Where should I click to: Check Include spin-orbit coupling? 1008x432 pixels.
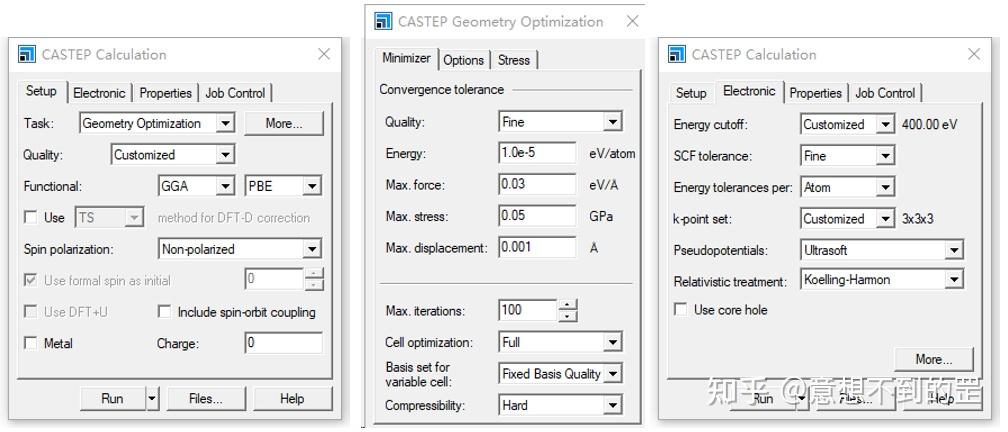pos(164,312)
